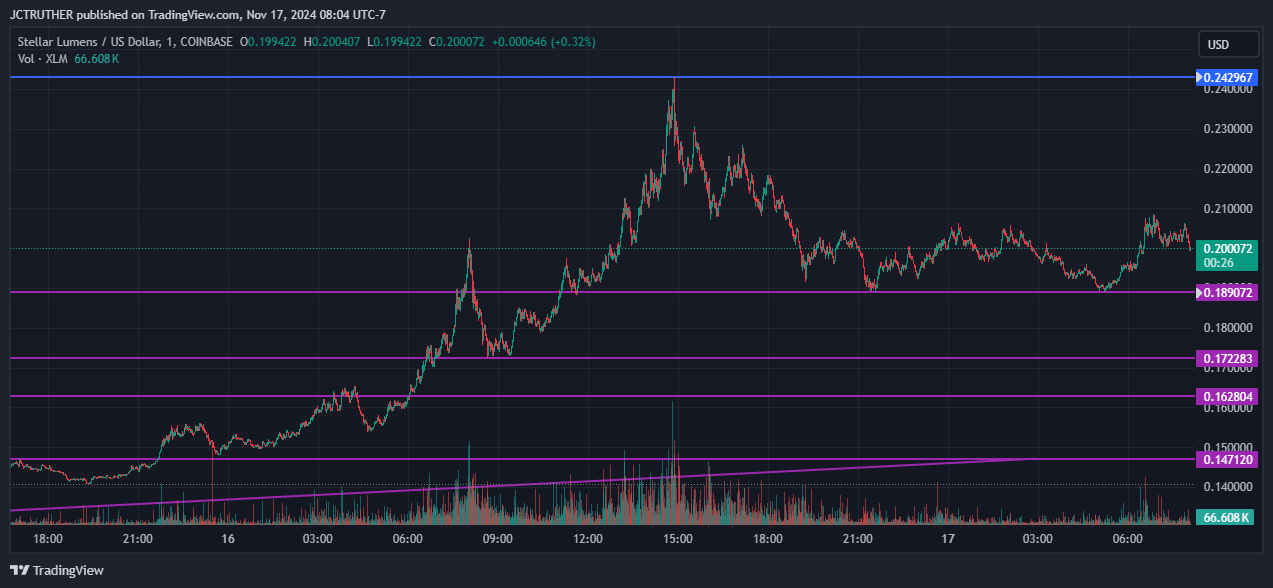Click the 18:00 time axis label at left
1273x588 pixels.
pyautogui.click(x=47, y=539)
